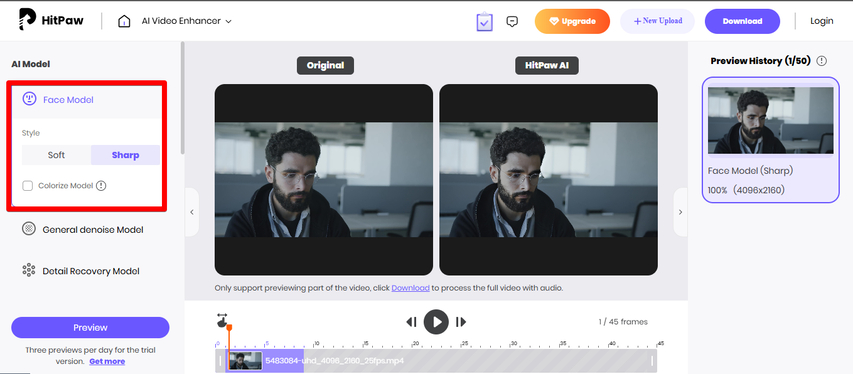This screenshot has width=853, height=374.
Task: Step forward one frame
Action: (461, 322)
